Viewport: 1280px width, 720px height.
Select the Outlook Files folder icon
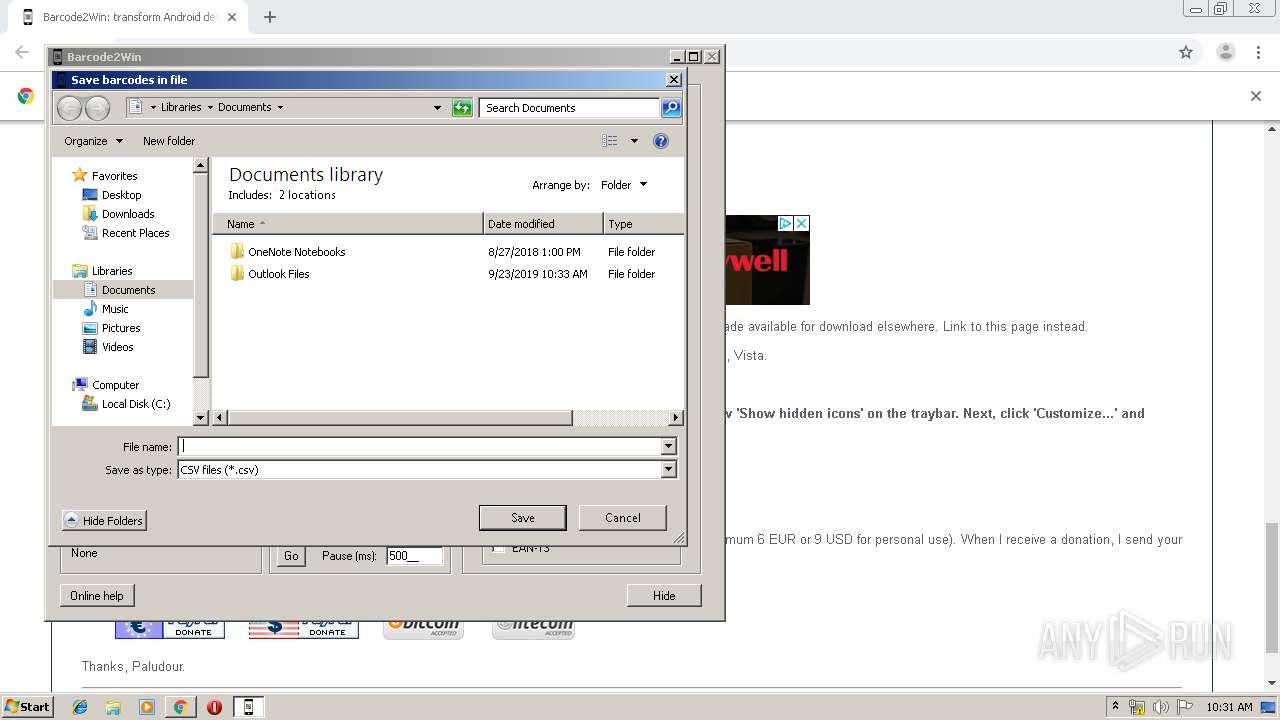tap(237, 274)
